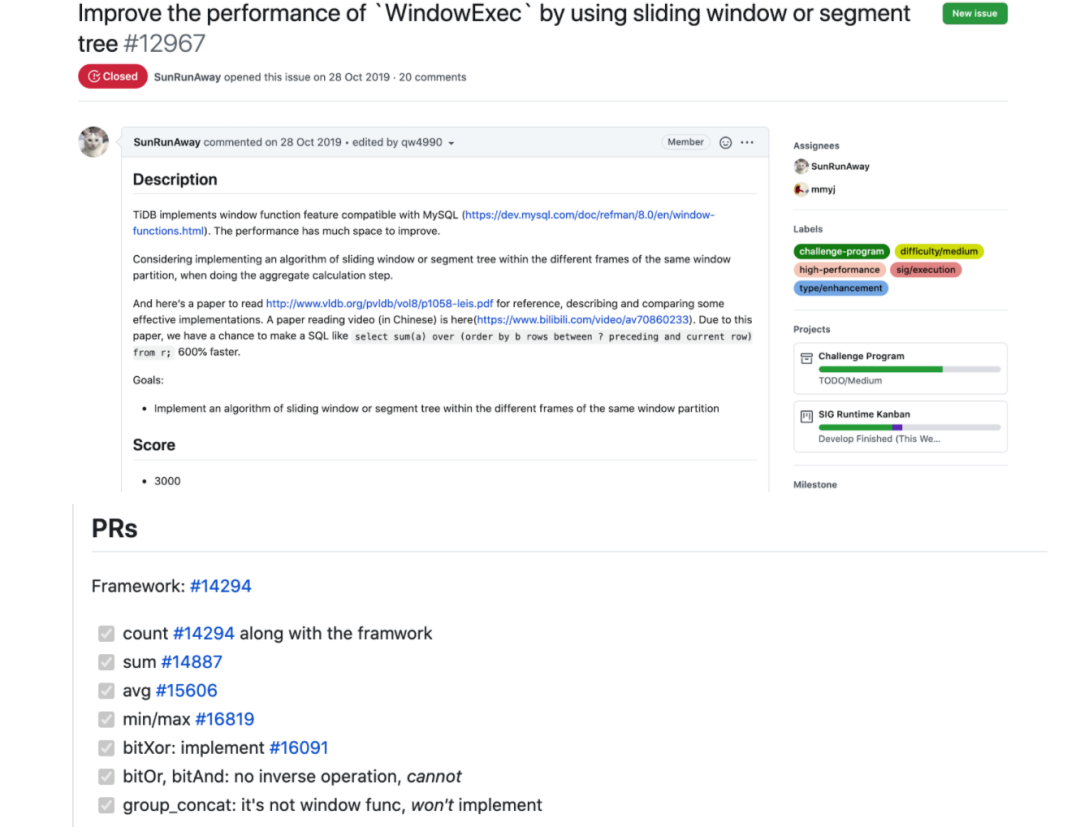Viewport: 1080px width, 832px height.
Task: Click SunRunAway's cat avatar beside the comment
Action: [93, 142]
